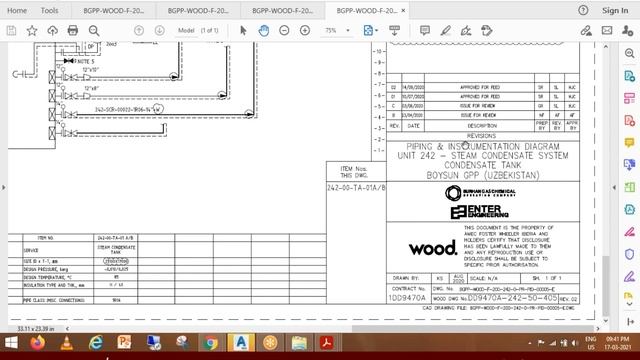
Task: Open search tools in right pane
Action: pos(629,53)
